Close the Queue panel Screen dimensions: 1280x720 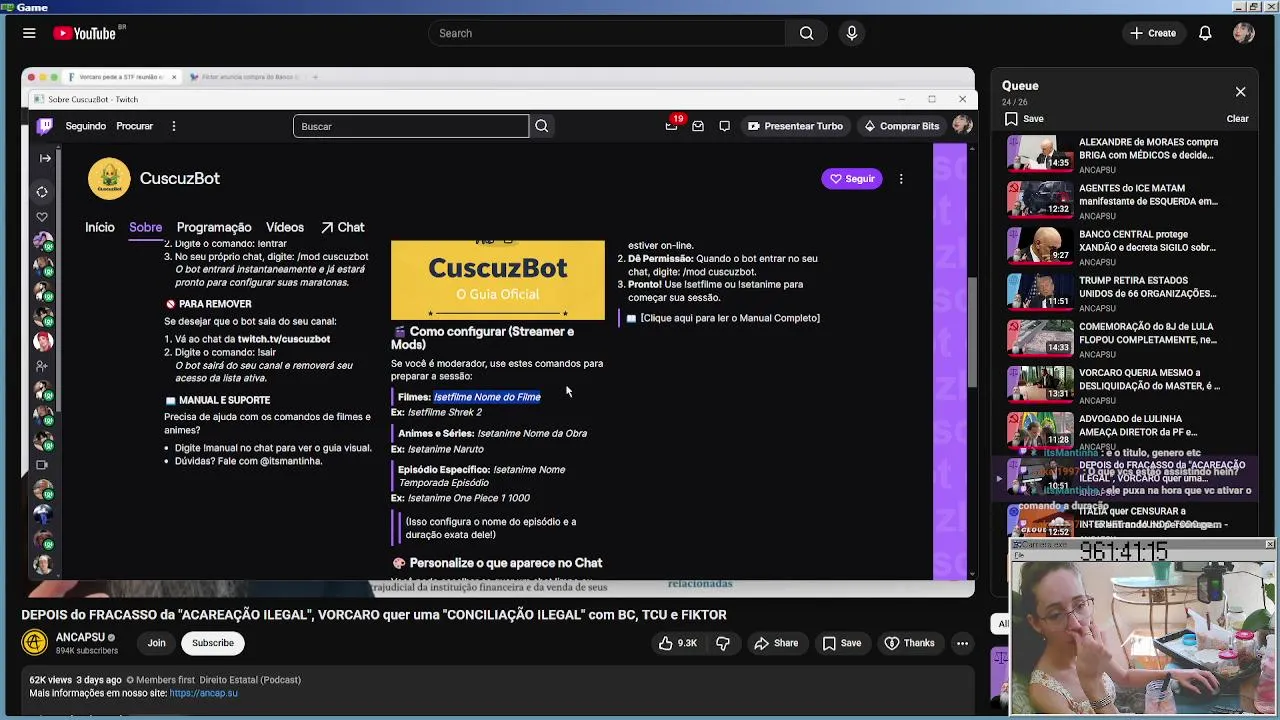tap(1240, 92)
